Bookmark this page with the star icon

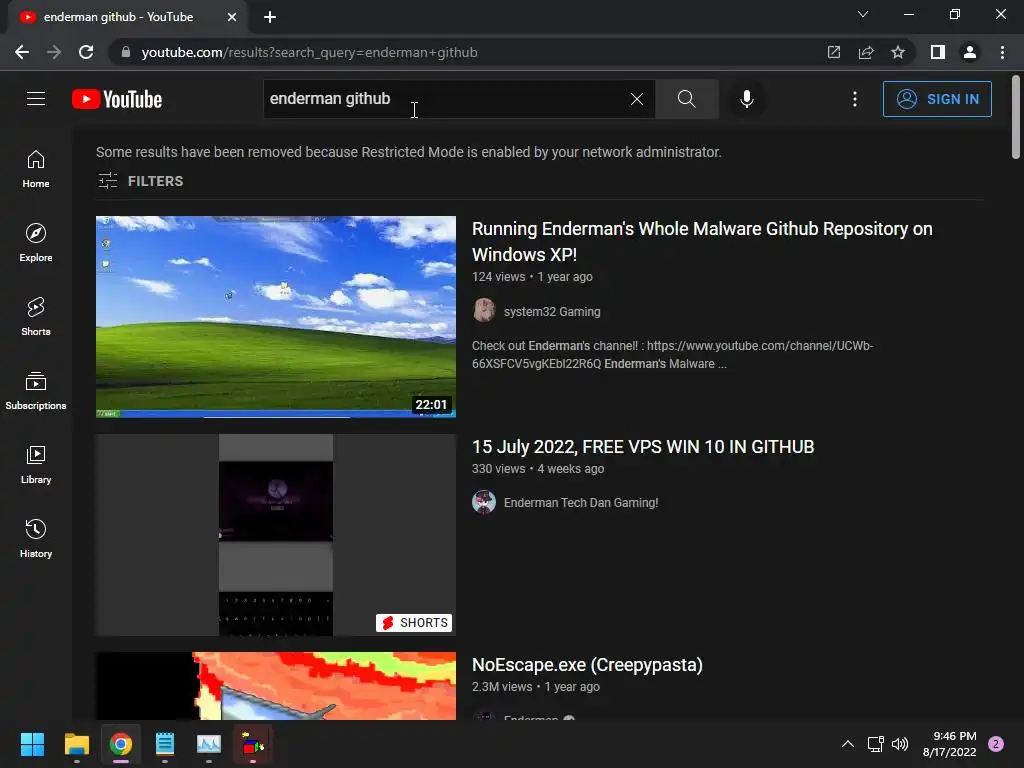pyautogui.click(x=898, y=52)
